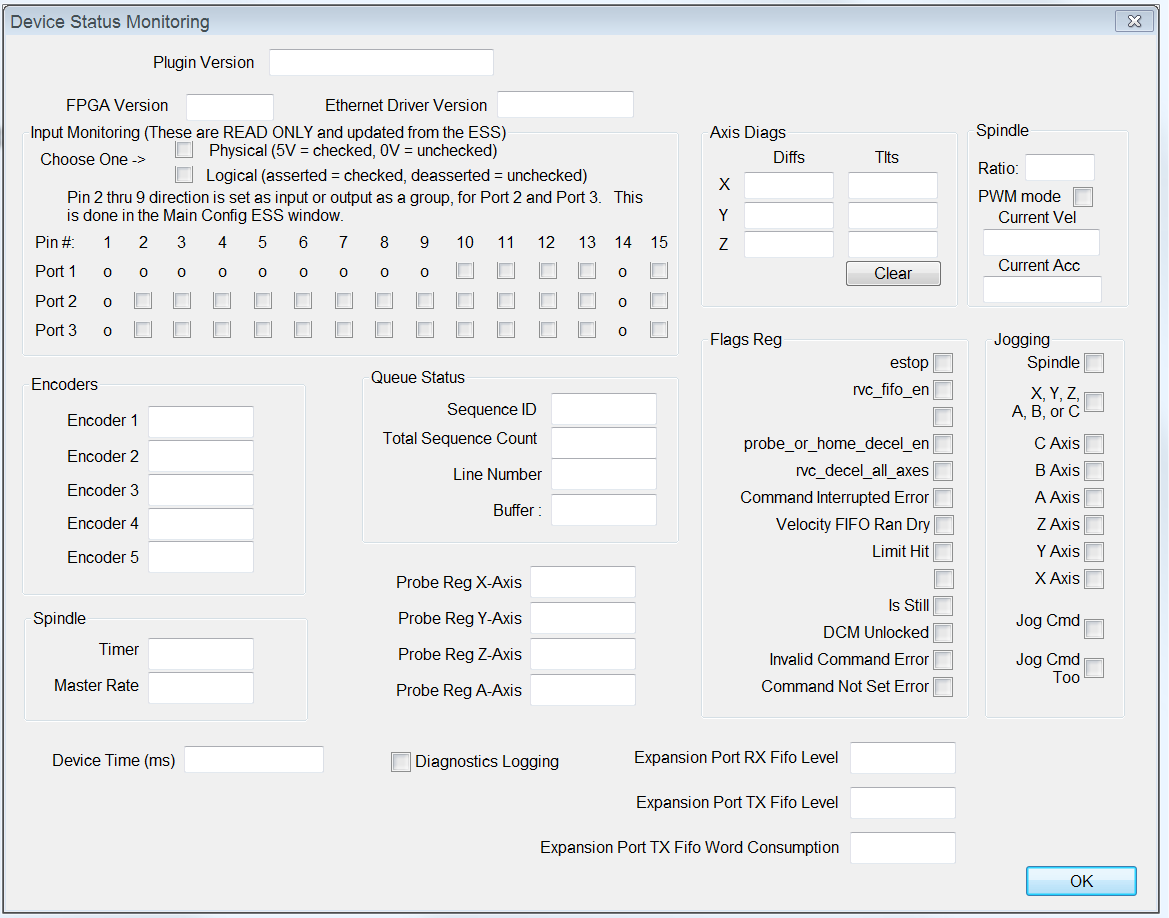Check the DCM Unlocked flag checkbox
The width and height of the screenshot is (1169, 918).
point(943,633)
